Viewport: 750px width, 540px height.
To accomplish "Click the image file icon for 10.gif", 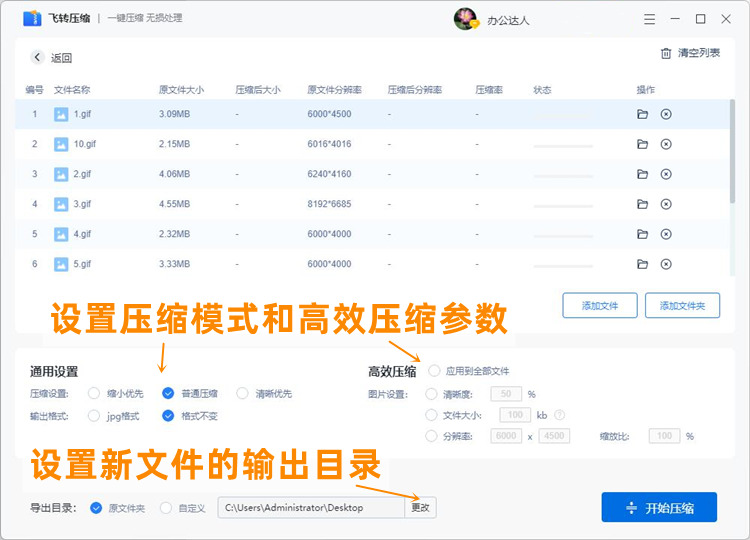I will coord(61,144).
